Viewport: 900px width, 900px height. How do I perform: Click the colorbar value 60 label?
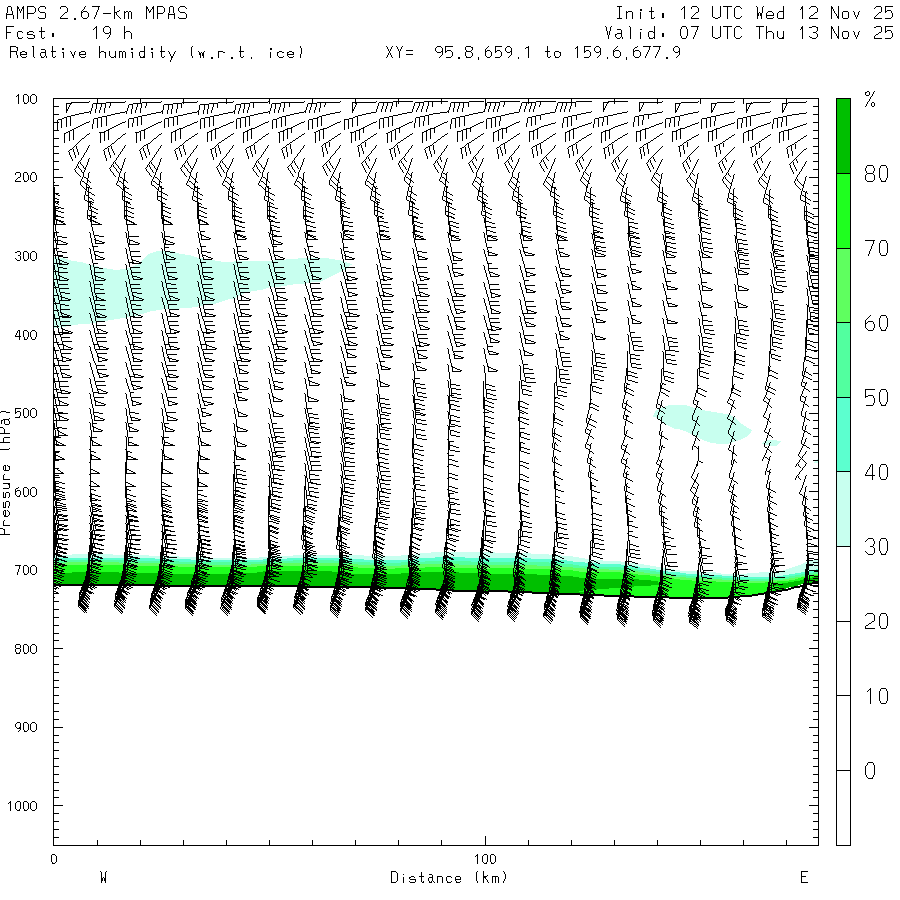point(876,323)
